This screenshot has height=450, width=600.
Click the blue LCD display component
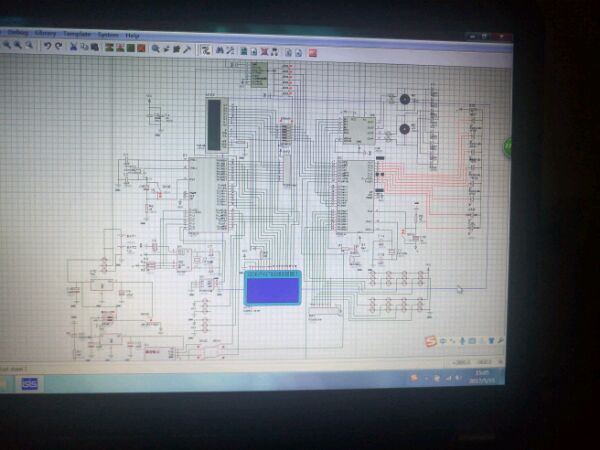point(272,288)
